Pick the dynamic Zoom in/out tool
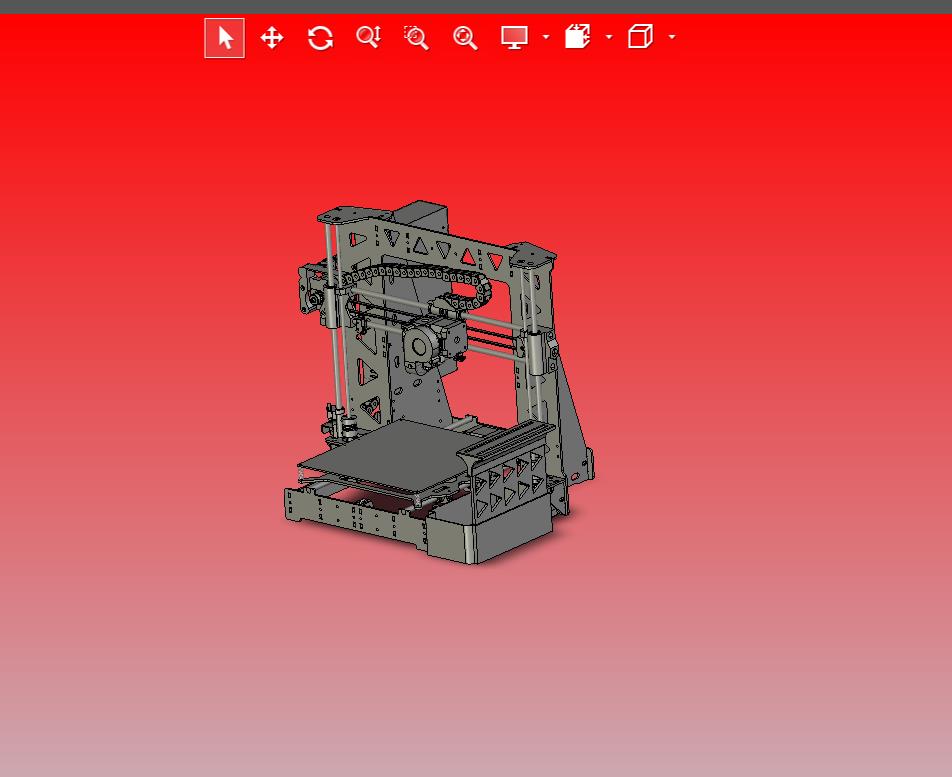 click(x=369, y=38)
